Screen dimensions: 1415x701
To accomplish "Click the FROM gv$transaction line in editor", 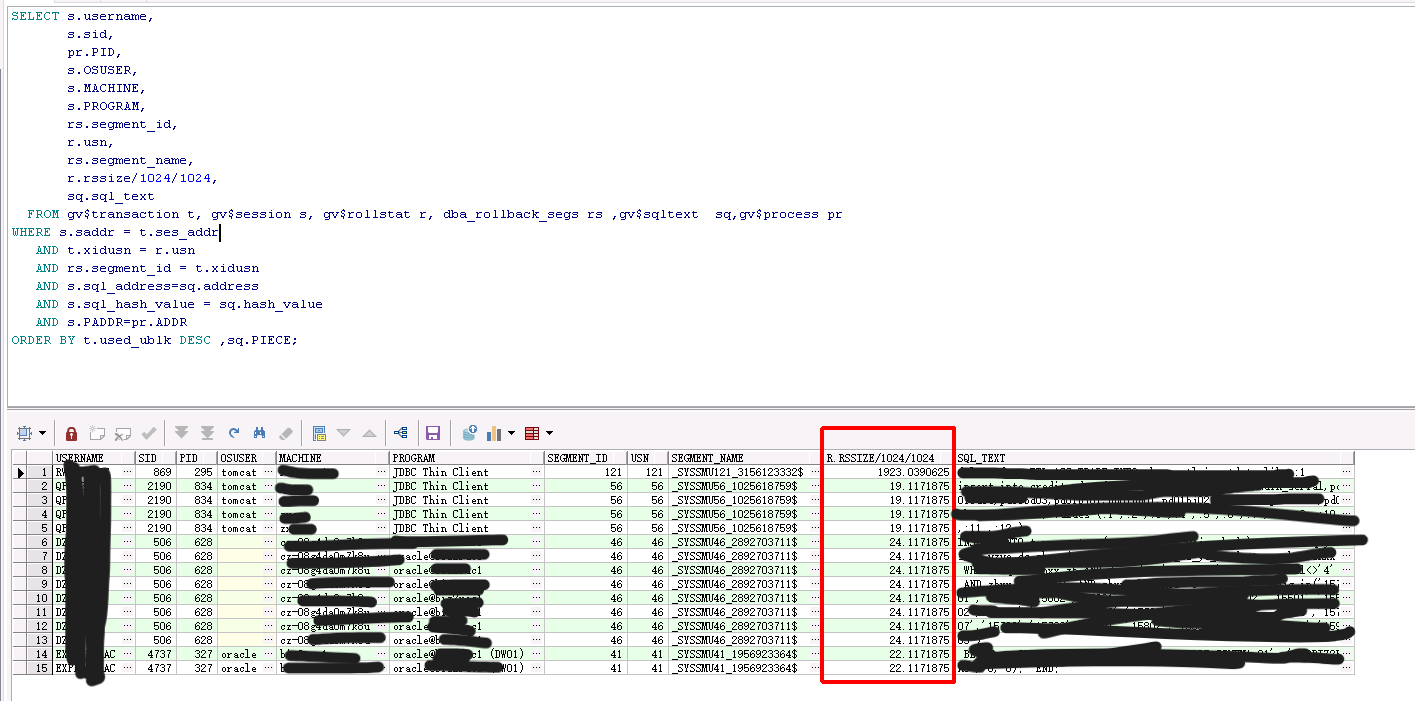I will coord(435,214).
